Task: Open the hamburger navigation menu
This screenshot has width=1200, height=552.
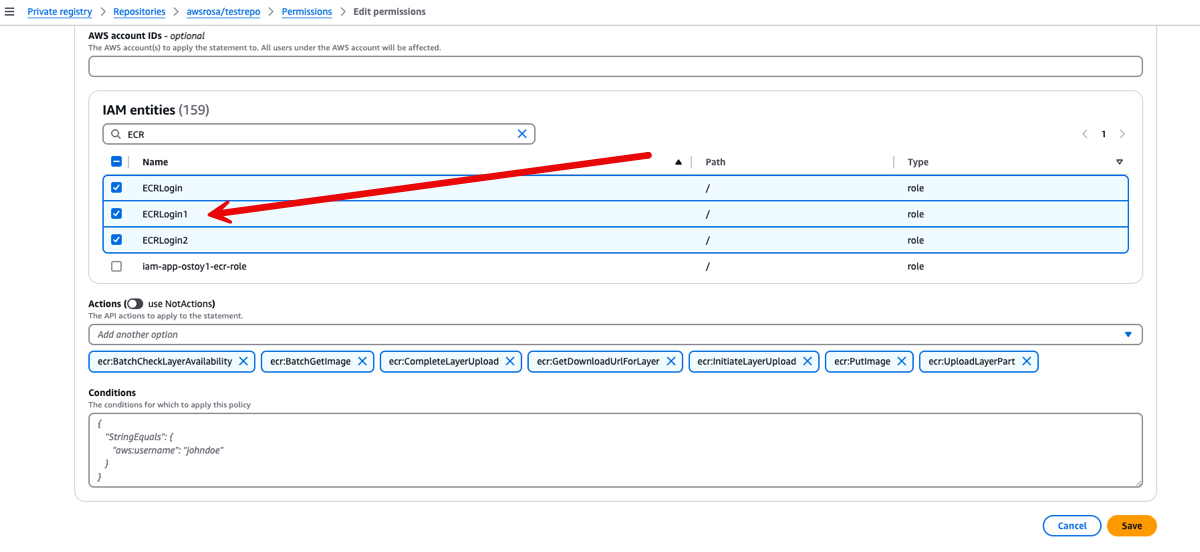Action: pyautogui.click(x=10, y=12)
